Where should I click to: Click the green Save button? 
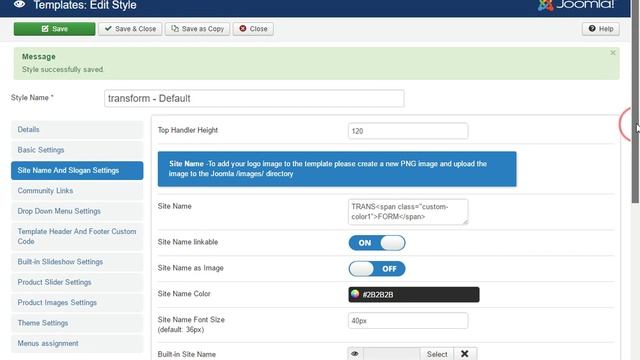point(54,29)
